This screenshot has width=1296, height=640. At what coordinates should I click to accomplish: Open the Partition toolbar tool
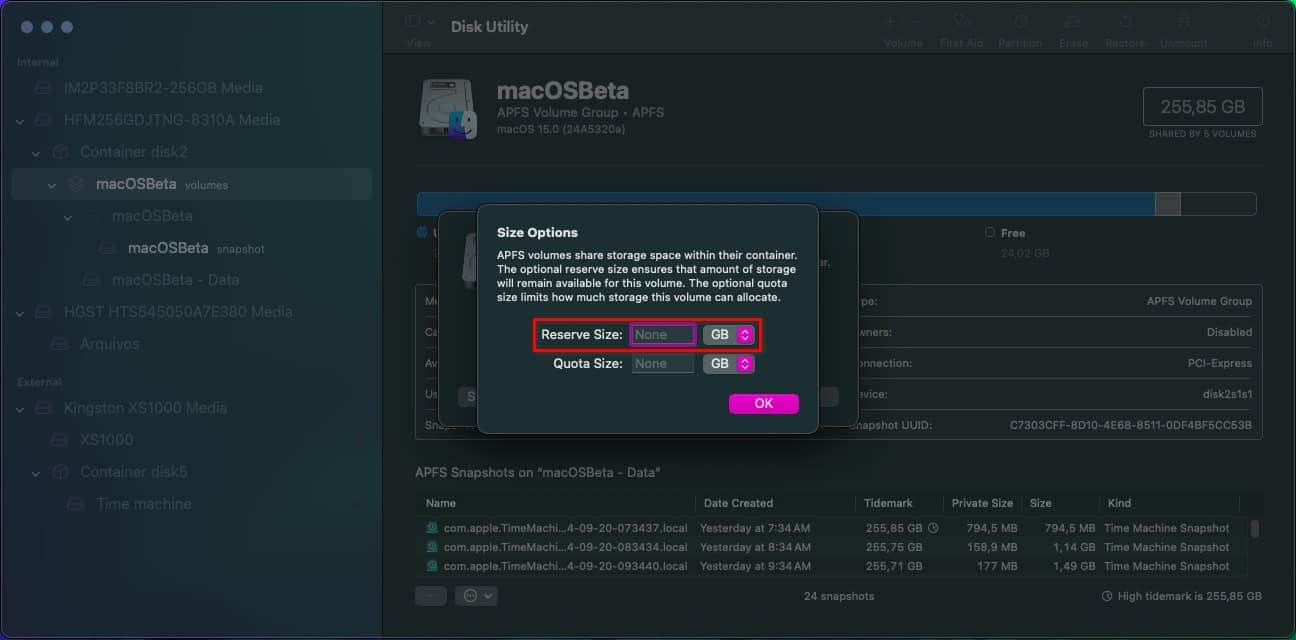(x=1020, y=22)
